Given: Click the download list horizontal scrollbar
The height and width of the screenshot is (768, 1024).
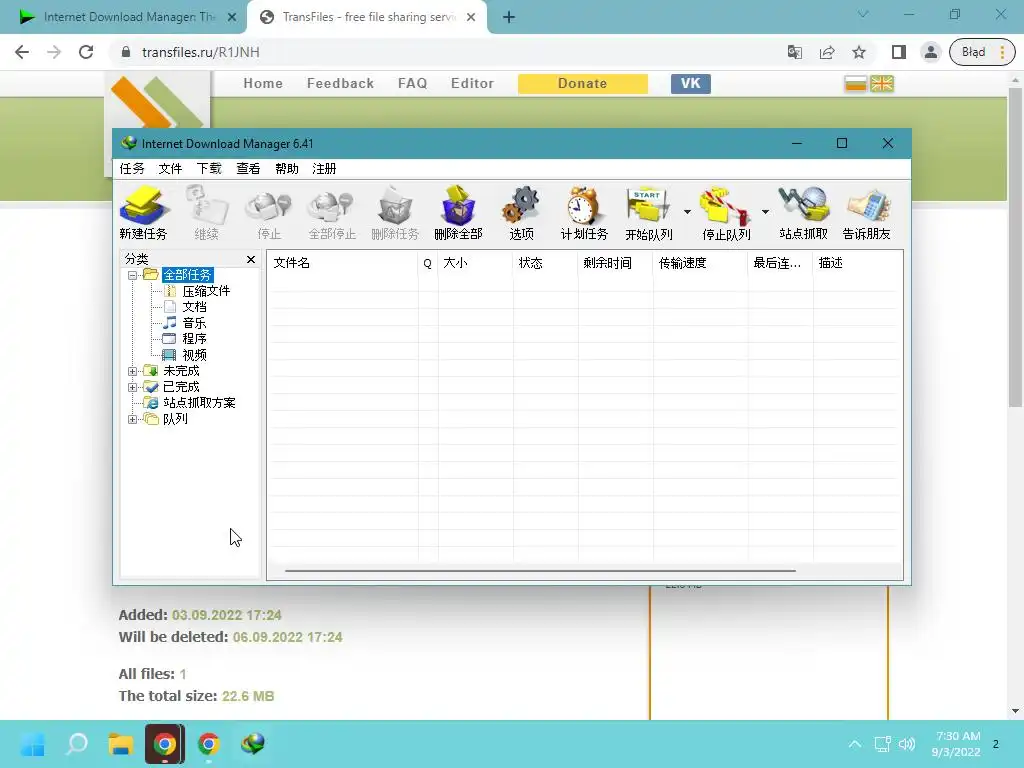Looking at the screenshot, I should (x=540, y=571).
